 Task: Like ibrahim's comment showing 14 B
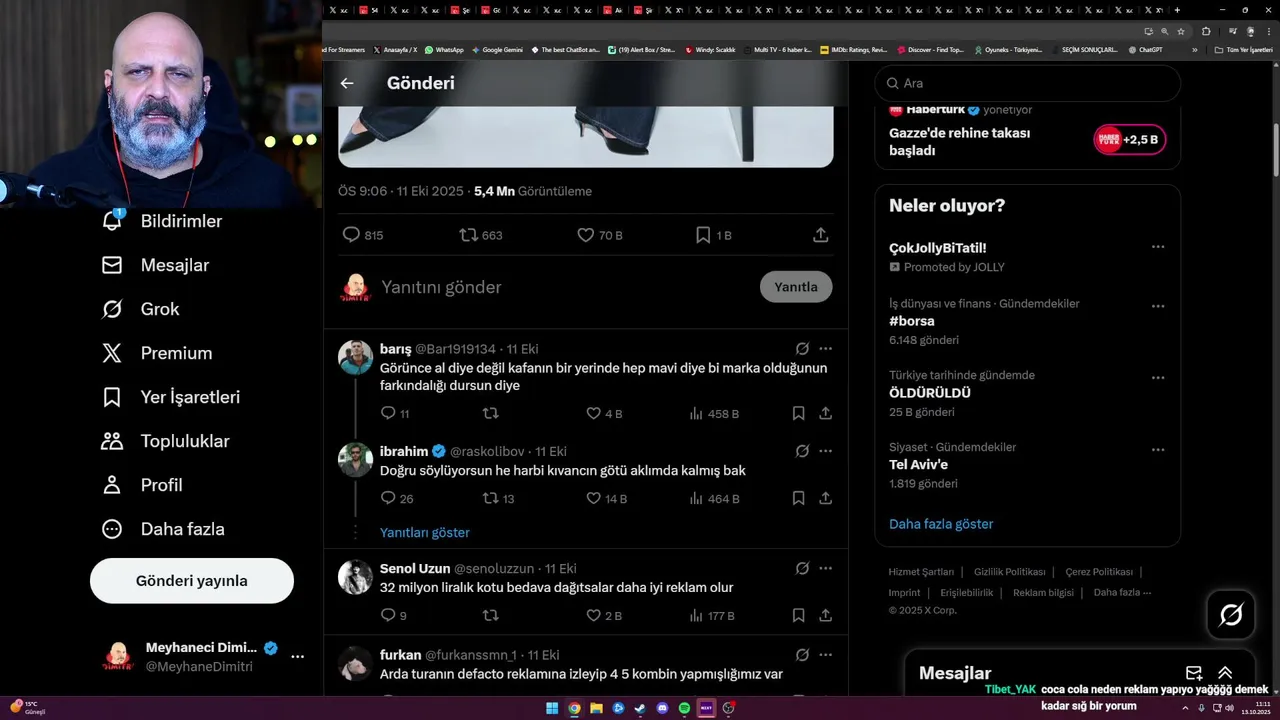tap(606, 498)
